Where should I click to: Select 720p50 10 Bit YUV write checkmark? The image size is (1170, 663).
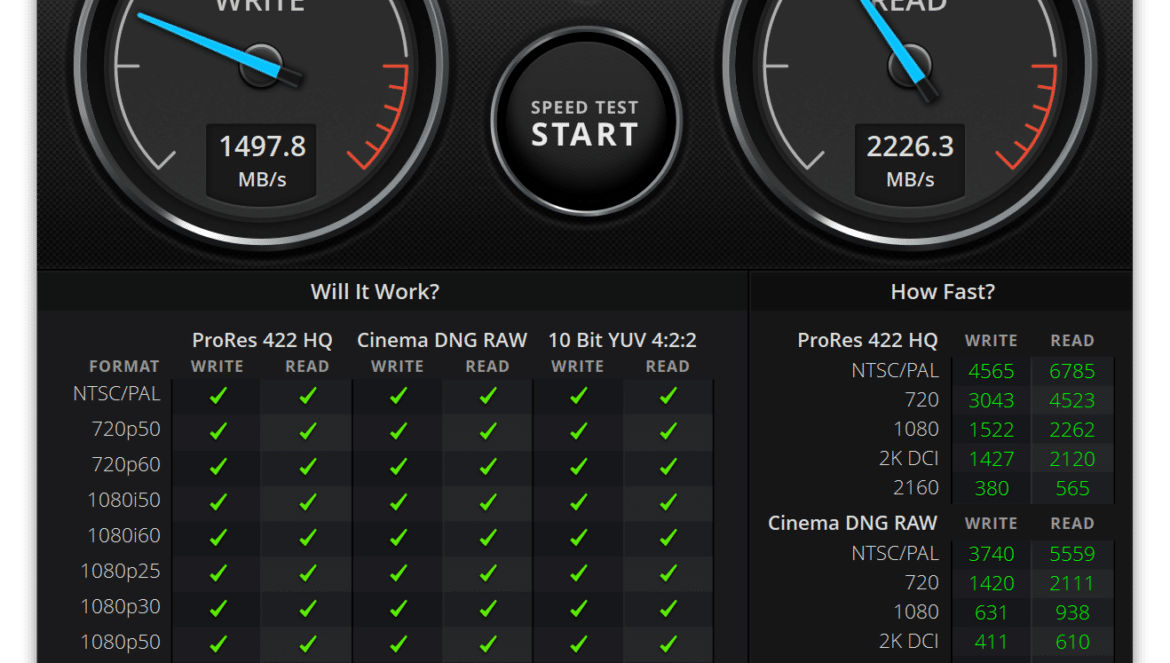(578, 430)
